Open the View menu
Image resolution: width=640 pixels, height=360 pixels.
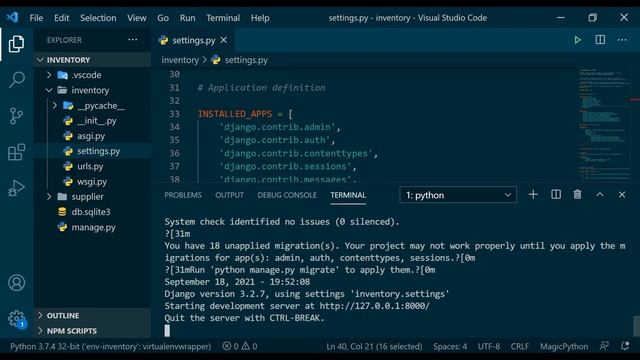click(136, 18)
